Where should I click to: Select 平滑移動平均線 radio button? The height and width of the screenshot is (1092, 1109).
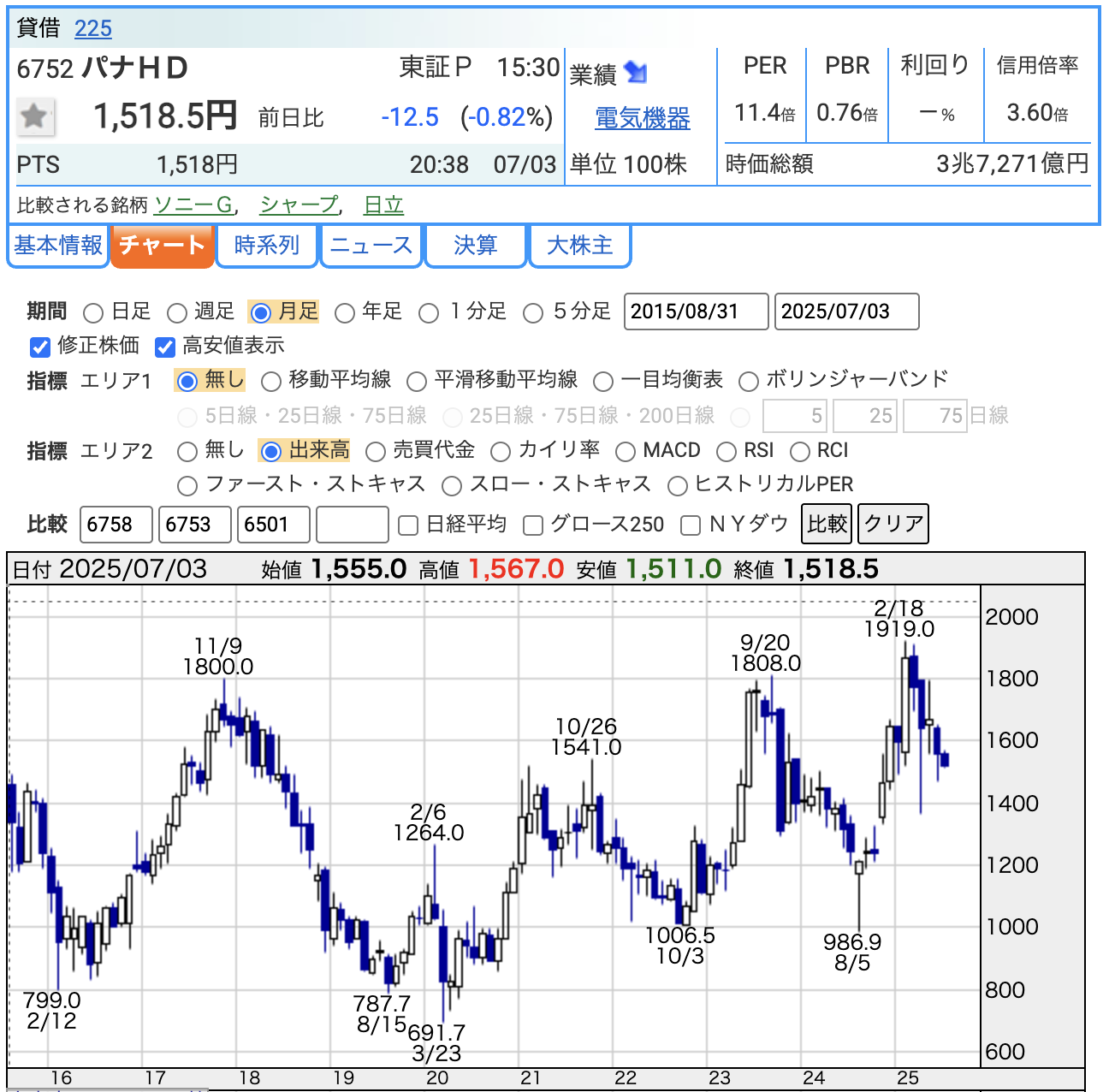[x=417, y=381]
